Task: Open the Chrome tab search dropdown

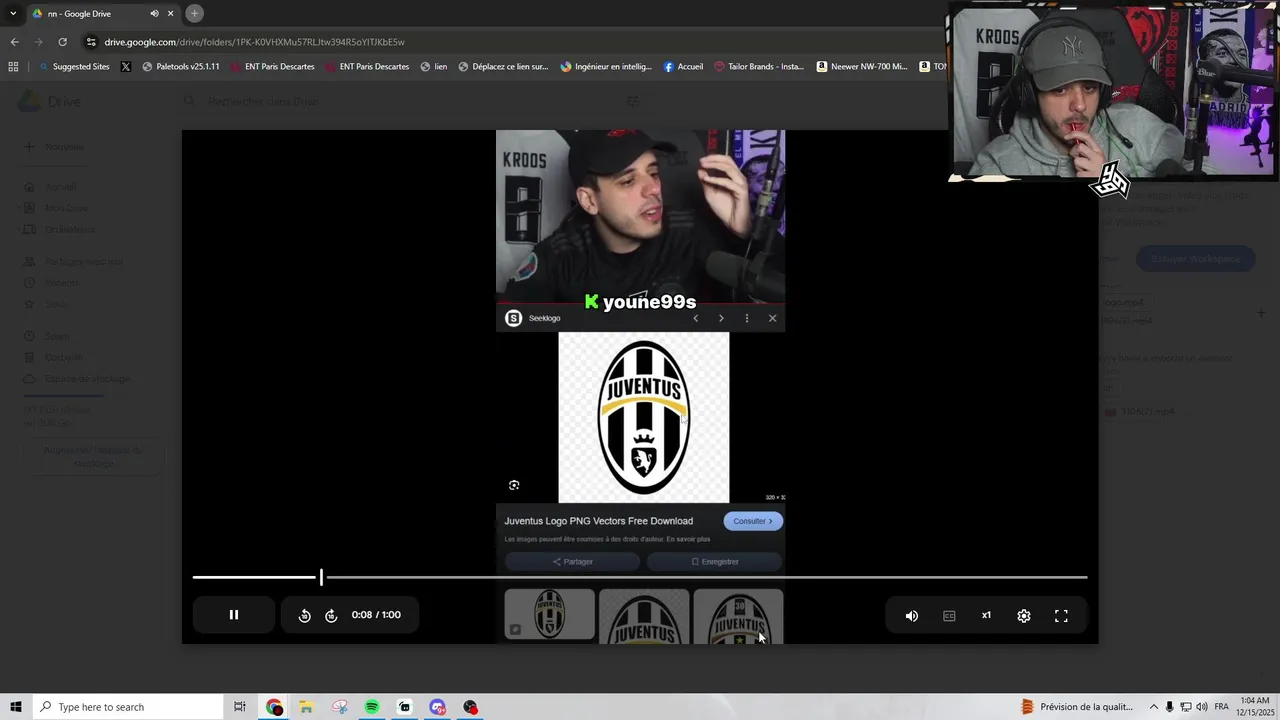Action: (13, 13)
